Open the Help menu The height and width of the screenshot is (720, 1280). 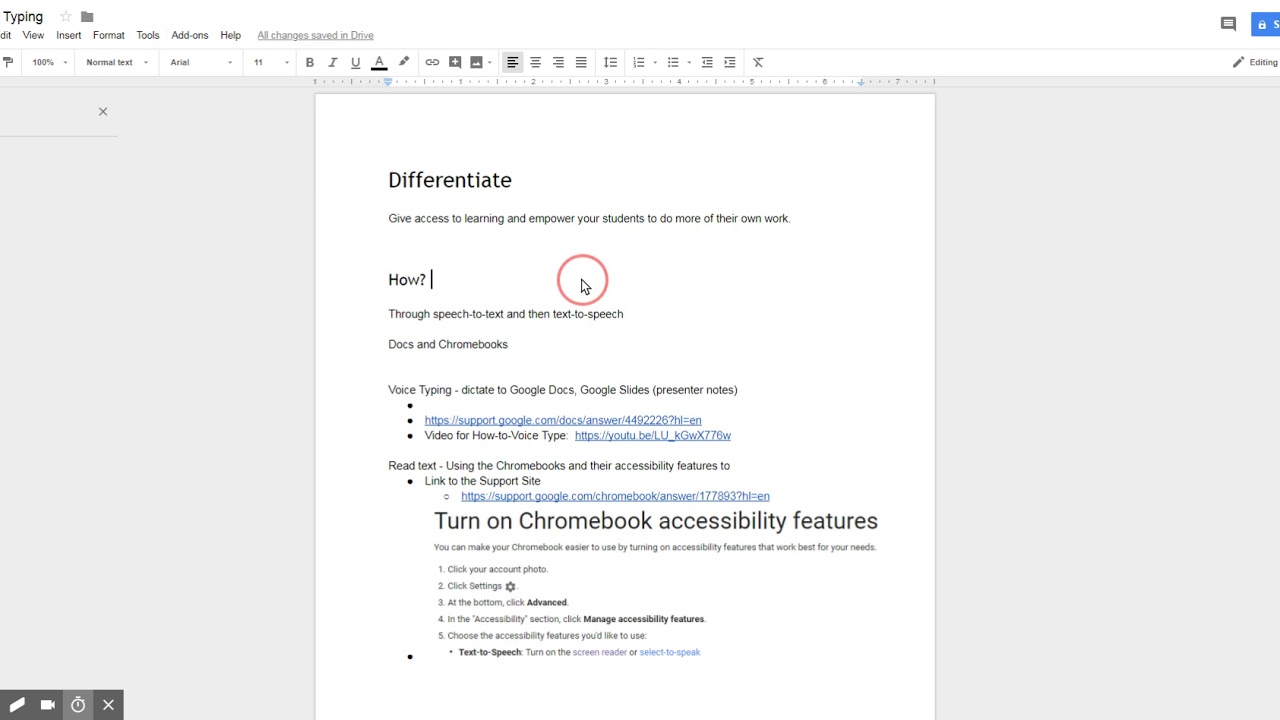coord(230,35)
